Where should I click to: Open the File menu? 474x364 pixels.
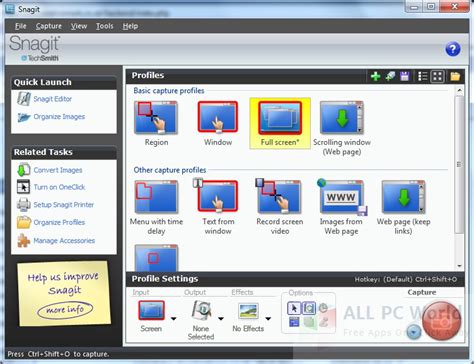21,26
